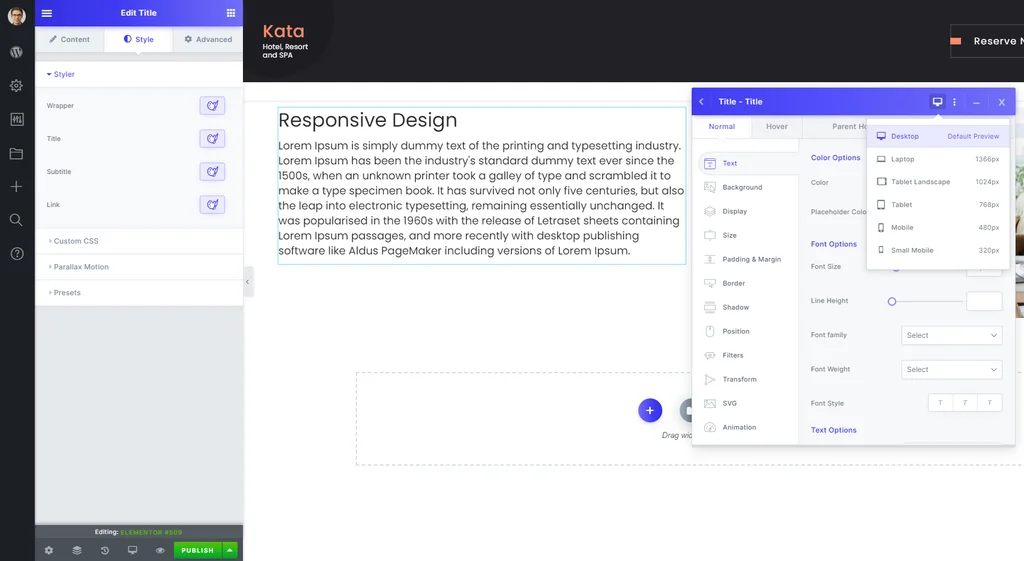Screen dimensions: 1024x561
Task: Click the WordPress logo in sidebar
Action: point(16,52)
